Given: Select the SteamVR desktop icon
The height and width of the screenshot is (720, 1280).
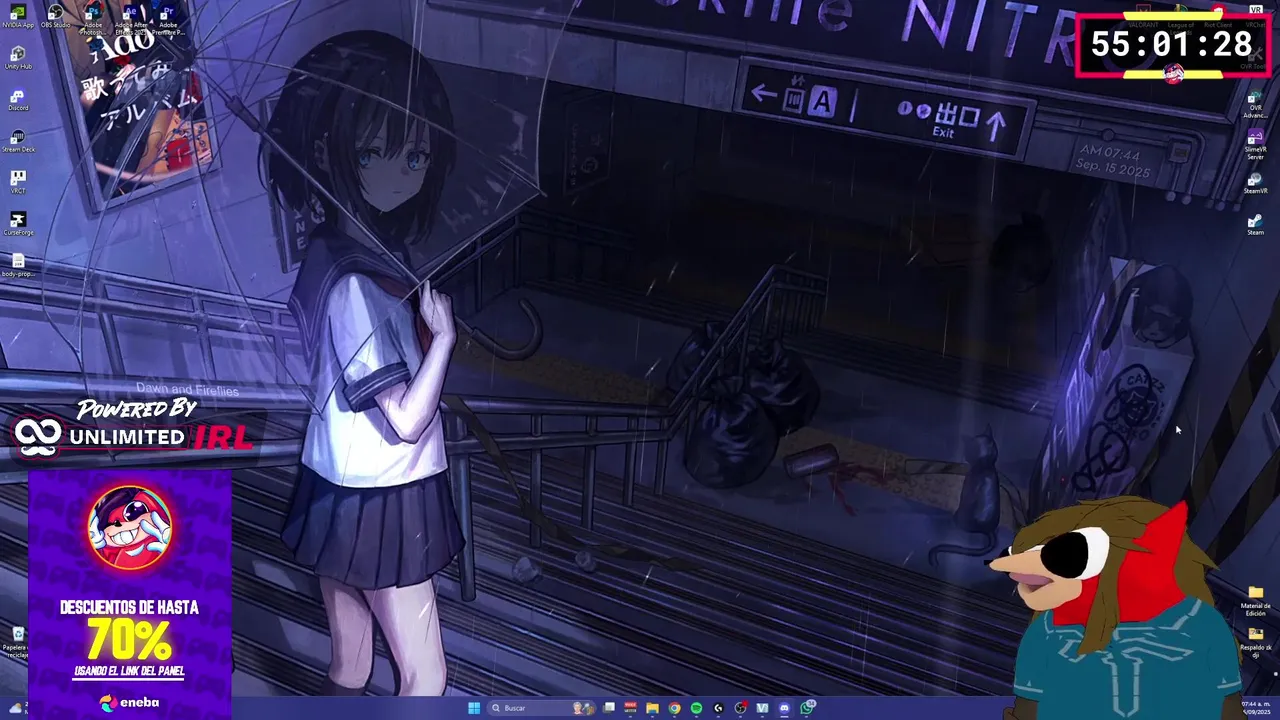Looking at the screenshot, I should (x=1255, y=183).
